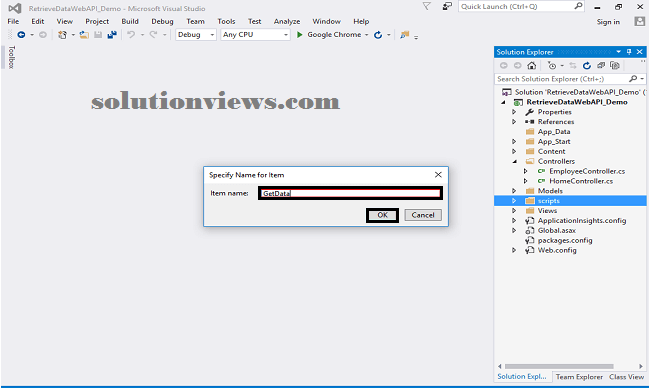The width and height of the screenshot is (649, 388).
Task: Click Cancel in Specify Name dialog
Action: [423, 215]
